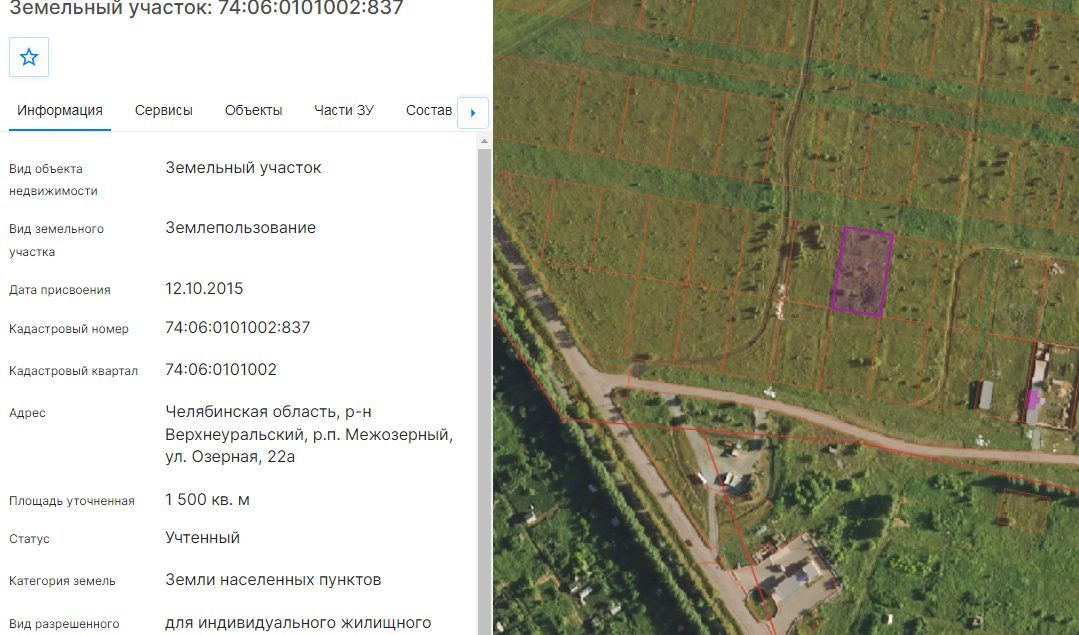This screenshot has height=635, width=1079.
Task: Click the panel title Земельный участок: 74:06:0101002:837
Action: click(206, 8)
